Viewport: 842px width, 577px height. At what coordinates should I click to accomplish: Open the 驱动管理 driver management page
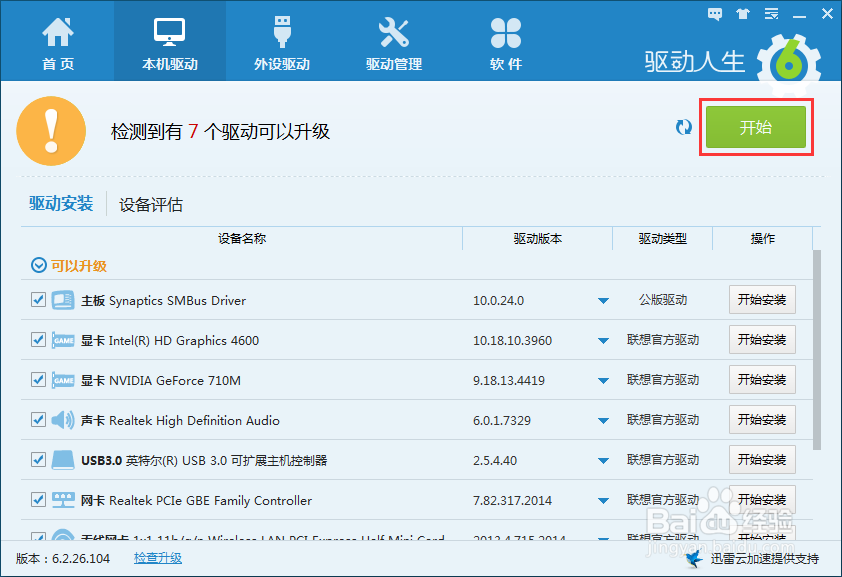pyautogui.click(x=394, y=40)
